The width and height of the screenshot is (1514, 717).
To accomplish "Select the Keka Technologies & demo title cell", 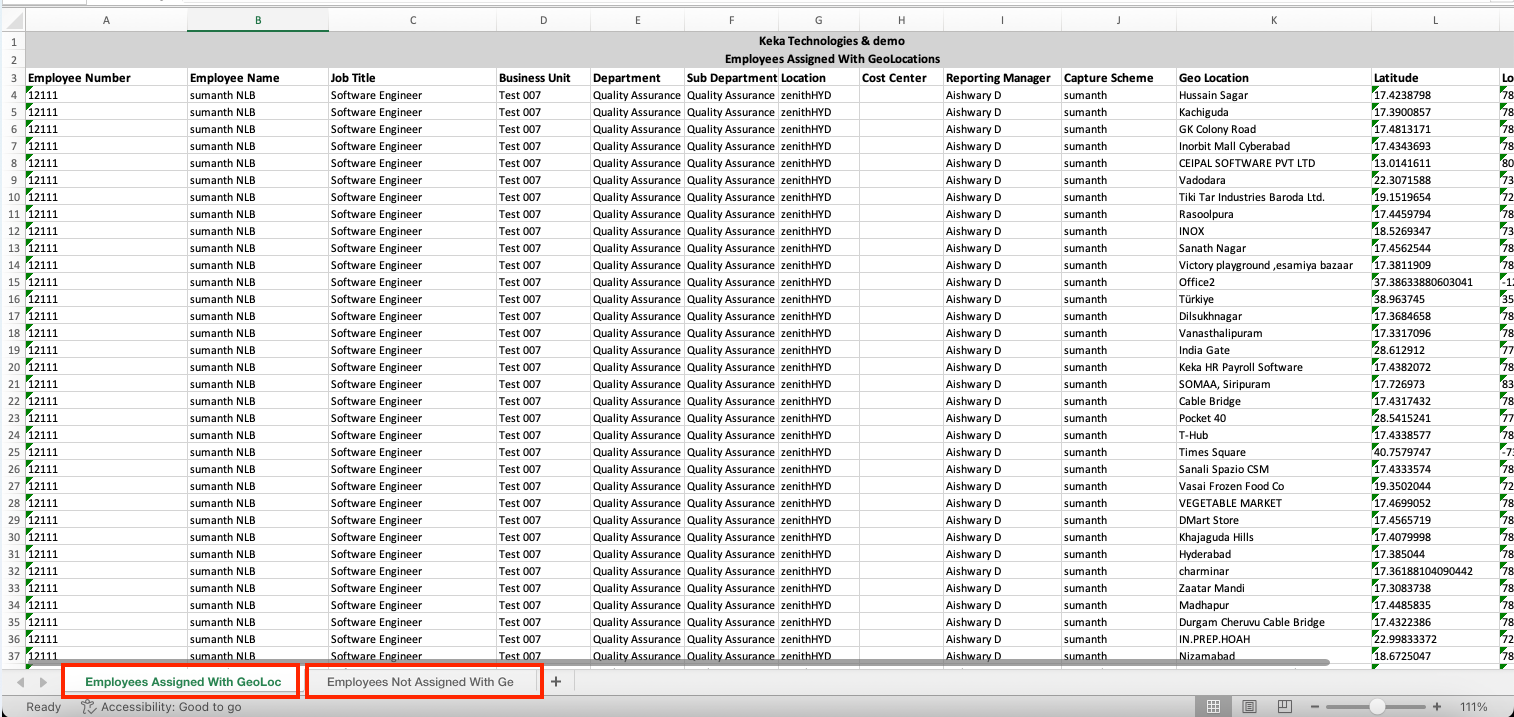I will coord(832,41).
